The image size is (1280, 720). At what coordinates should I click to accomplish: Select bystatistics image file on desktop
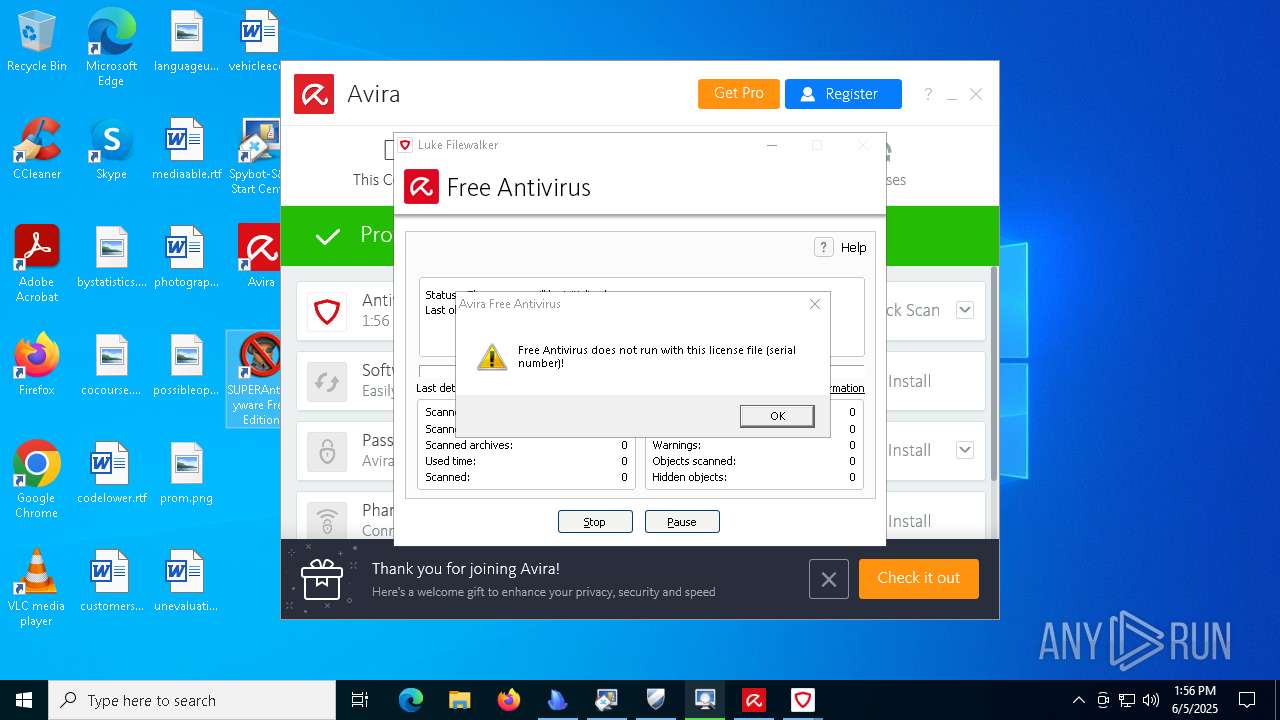[111, 257]
